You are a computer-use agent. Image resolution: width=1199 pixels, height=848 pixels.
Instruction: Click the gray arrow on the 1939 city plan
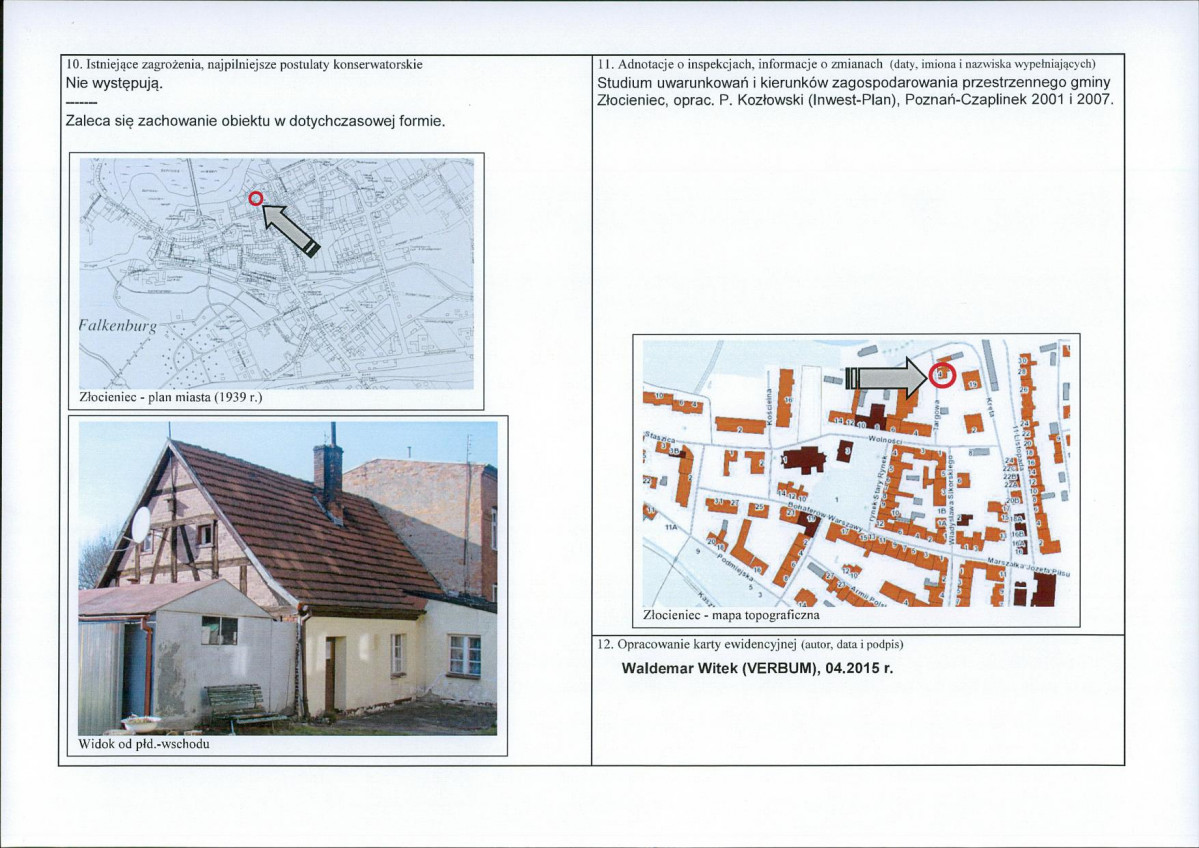tap(291, 229)
